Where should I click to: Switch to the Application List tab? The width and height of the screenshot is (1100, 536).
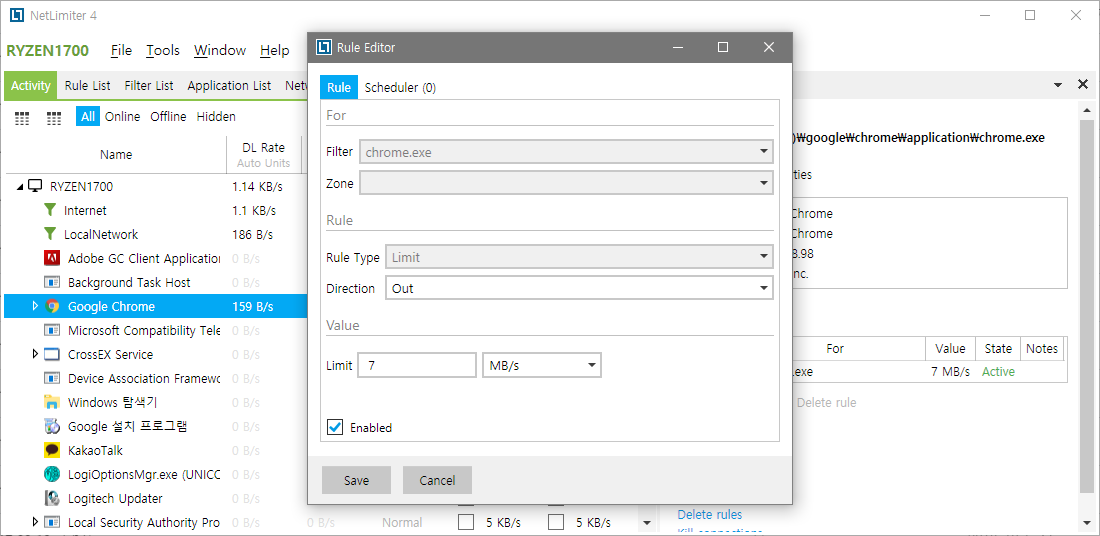229,86
